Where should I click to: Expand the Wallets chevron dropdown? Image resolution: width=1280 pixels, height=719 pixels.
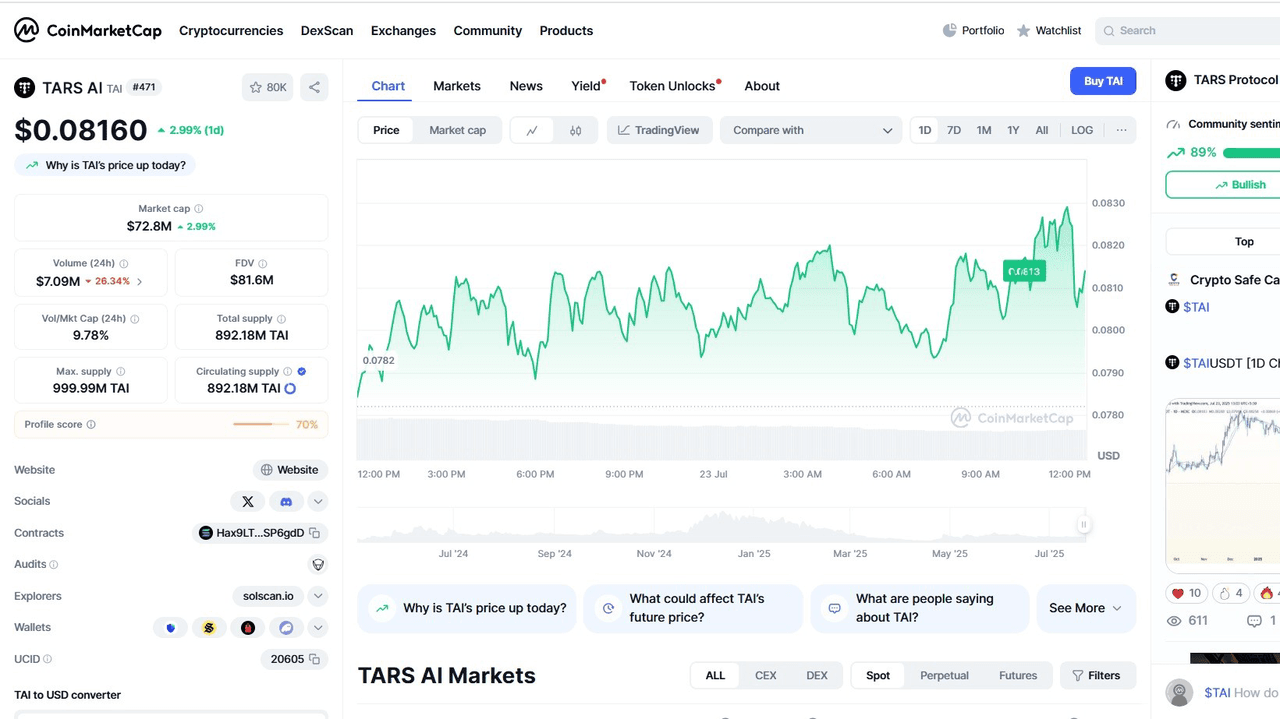click(318, 628)
